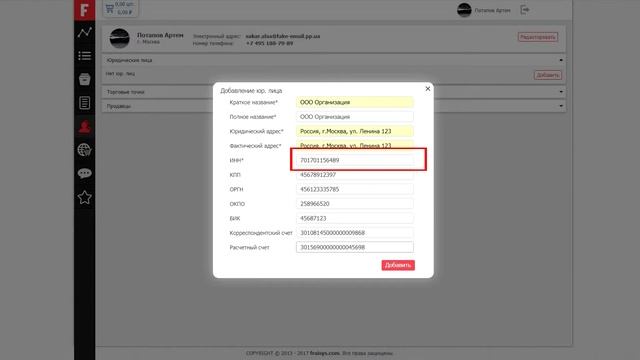Focus the Корреспондентский счет input field
The width and height of the screenshot is (640, 360).
pos(355,233)
